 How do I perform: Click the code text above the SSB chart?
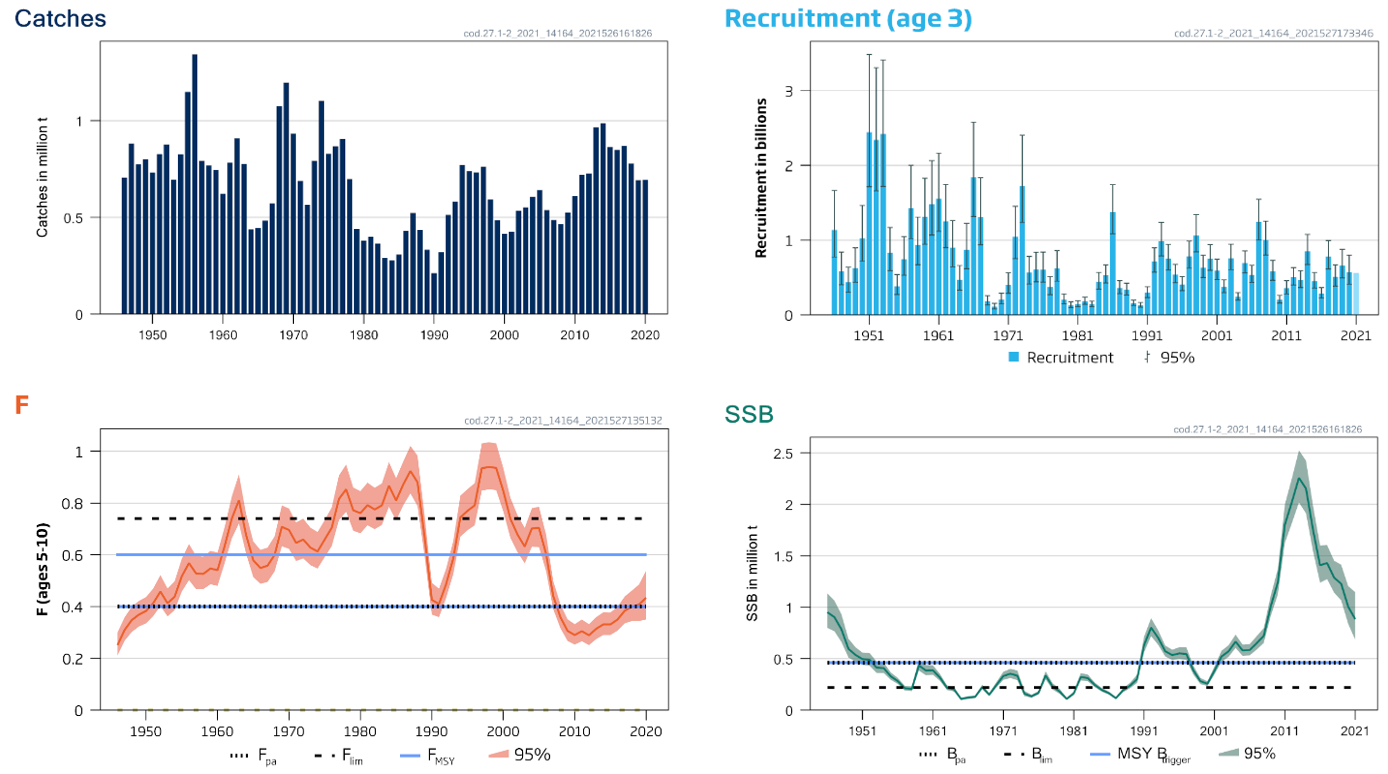[1266, 429]
